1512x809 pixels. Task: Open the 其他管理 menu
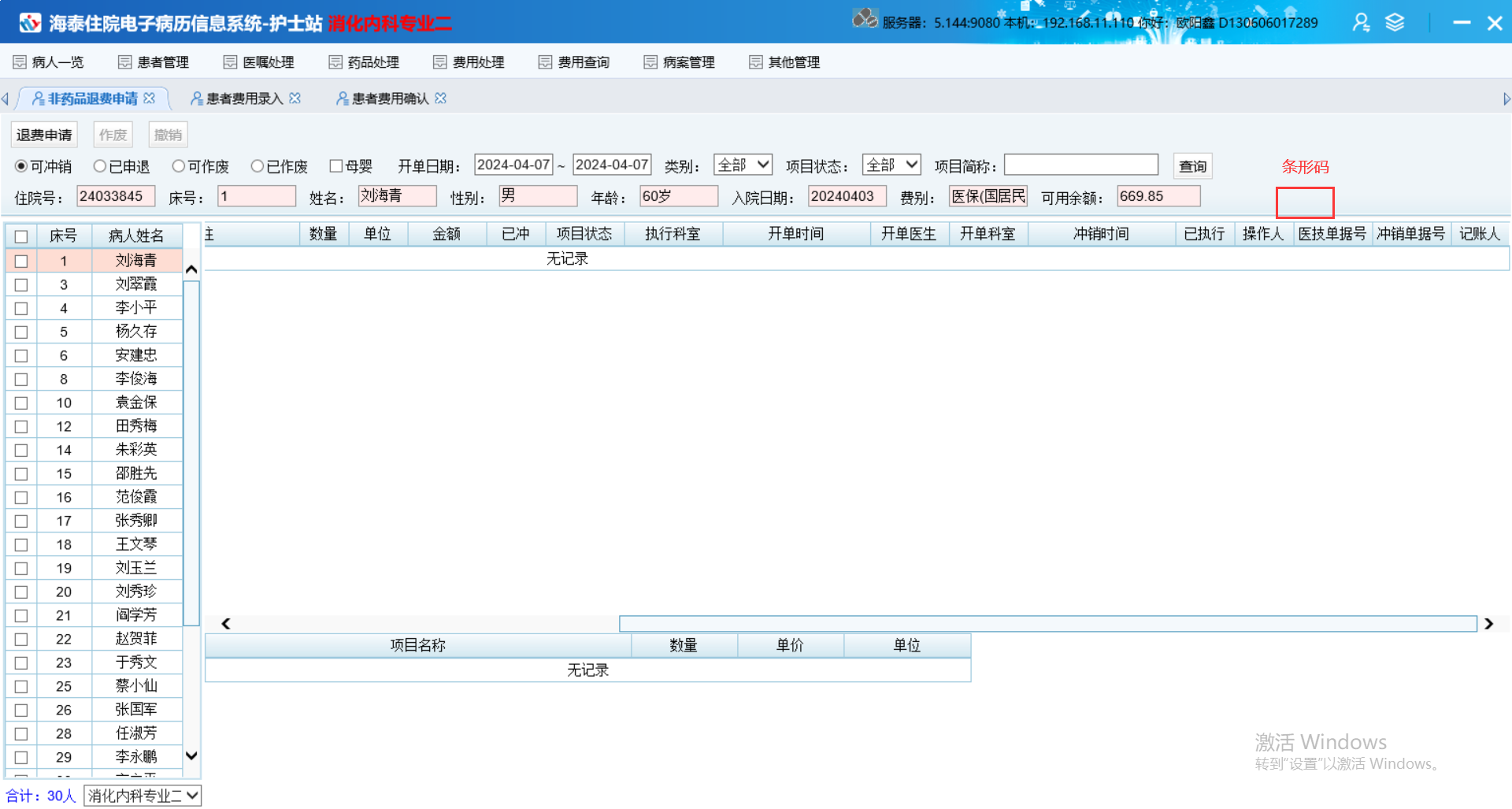(x=785, y=62)
